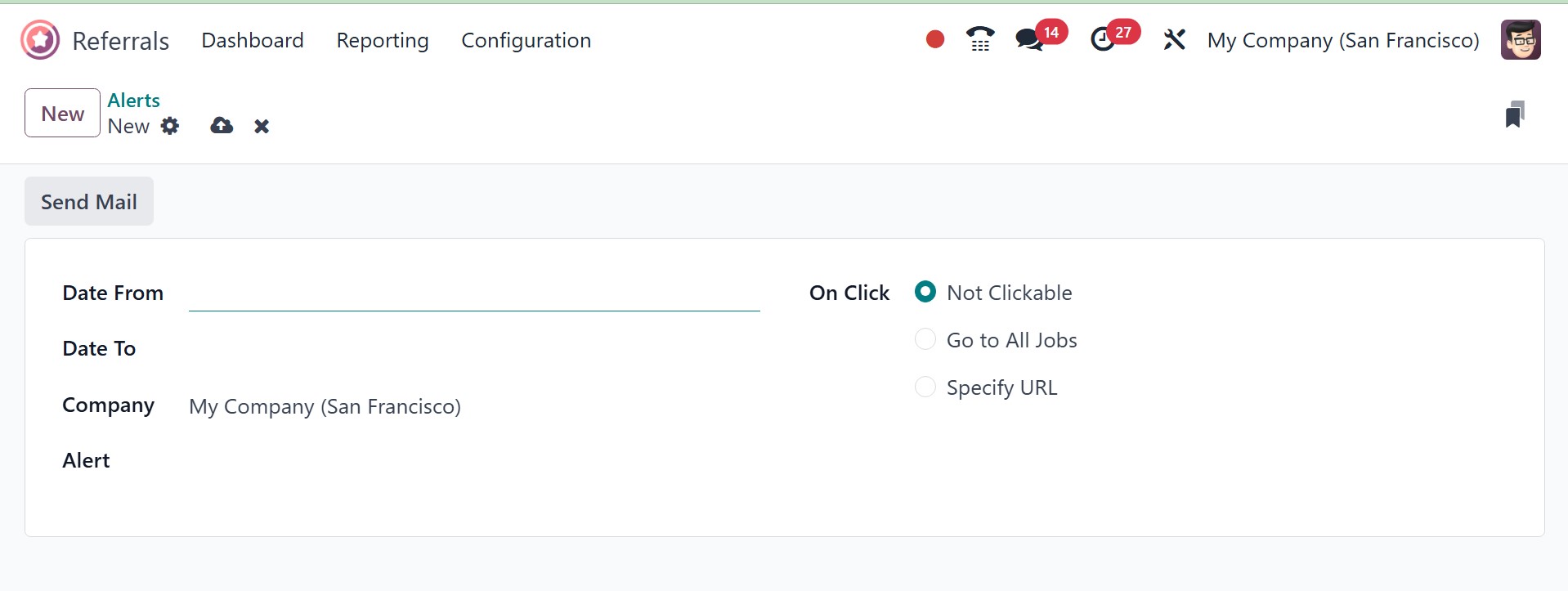Select the Not Clickable radio option

point(925,292)
